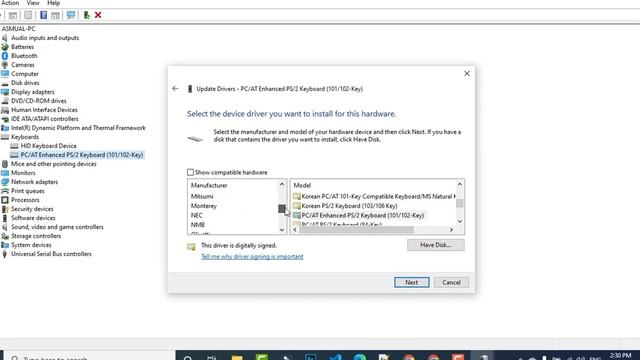Click the Model list horizontal scrollbar thumb
640x360 pixels.
[356, 230]
